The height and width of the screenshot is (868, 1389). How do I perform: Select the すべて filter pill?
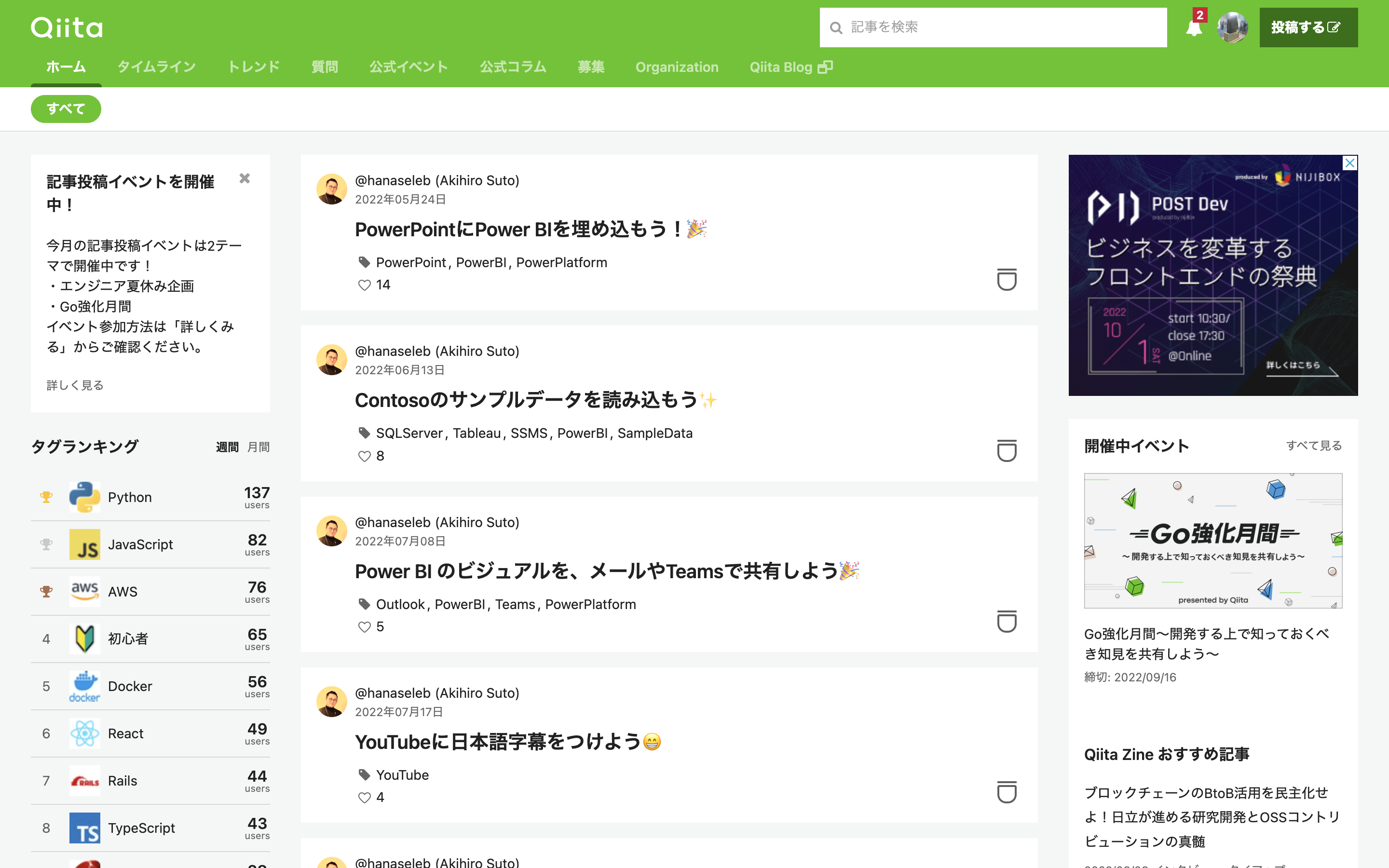pos(66,109)
